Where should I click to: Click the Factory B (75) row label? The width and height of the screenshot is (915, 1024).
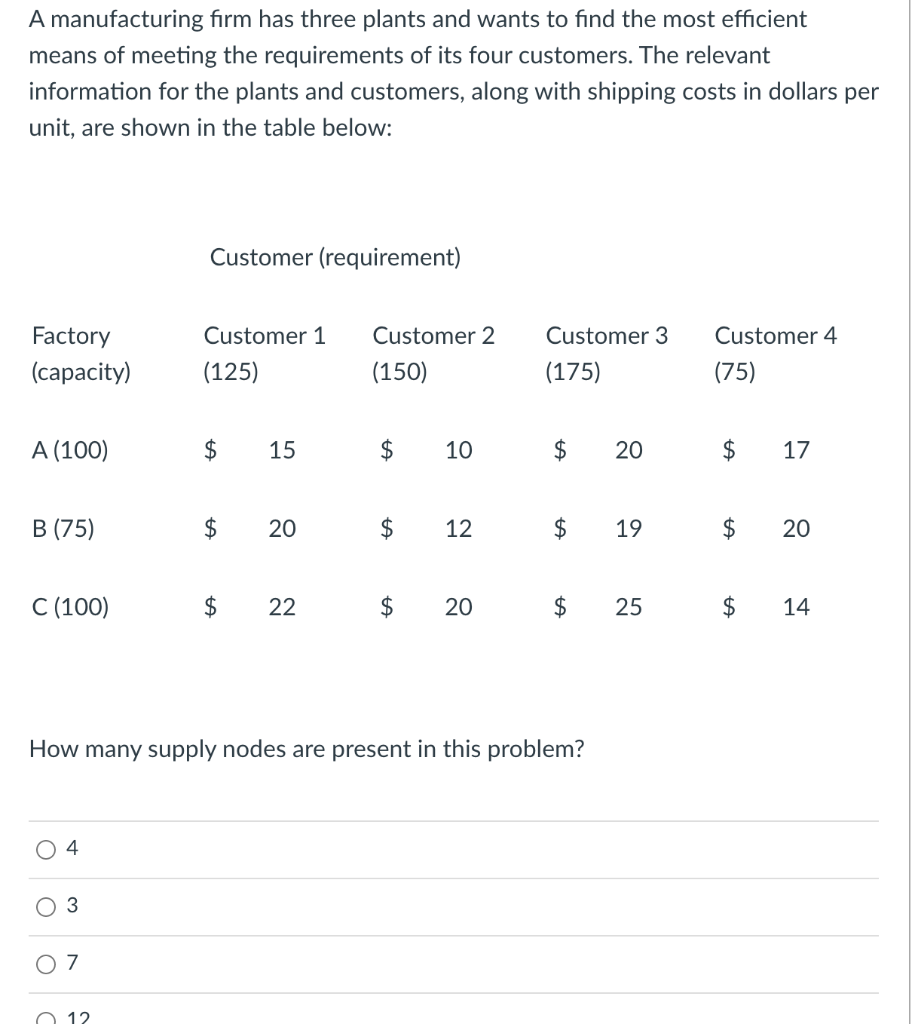63,528
